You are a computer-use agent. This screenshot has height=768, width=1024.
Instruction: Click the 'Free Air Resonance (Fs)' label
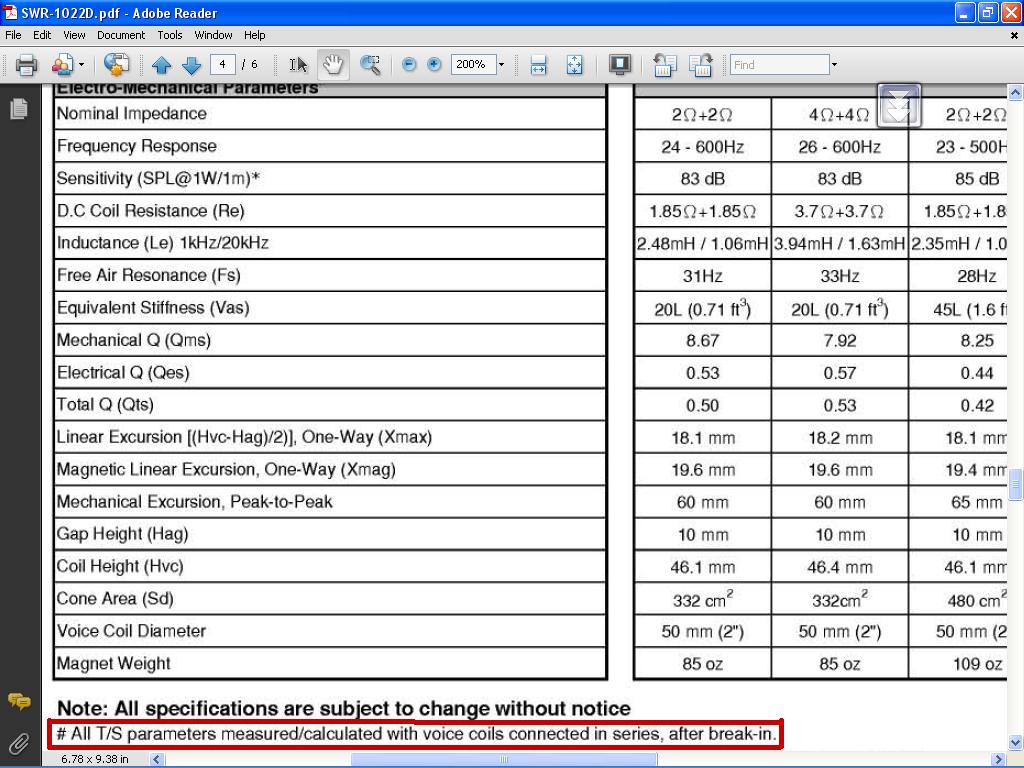[149, 275]
